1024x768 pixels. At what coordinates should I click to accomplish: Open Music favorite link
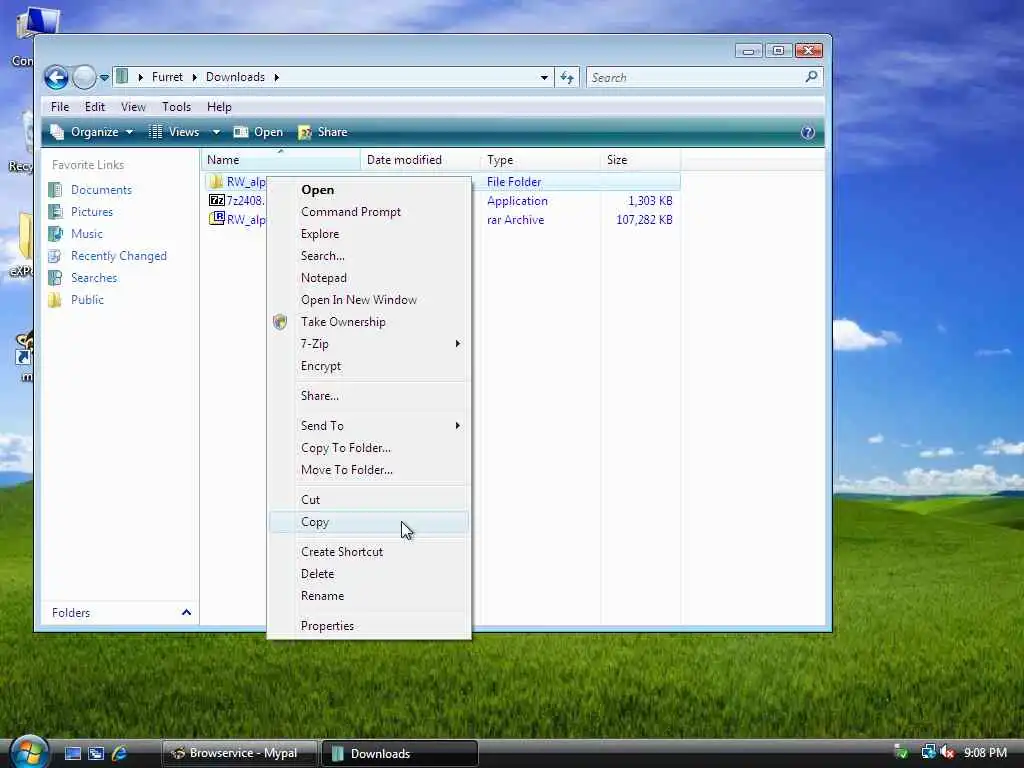(86, 234)
